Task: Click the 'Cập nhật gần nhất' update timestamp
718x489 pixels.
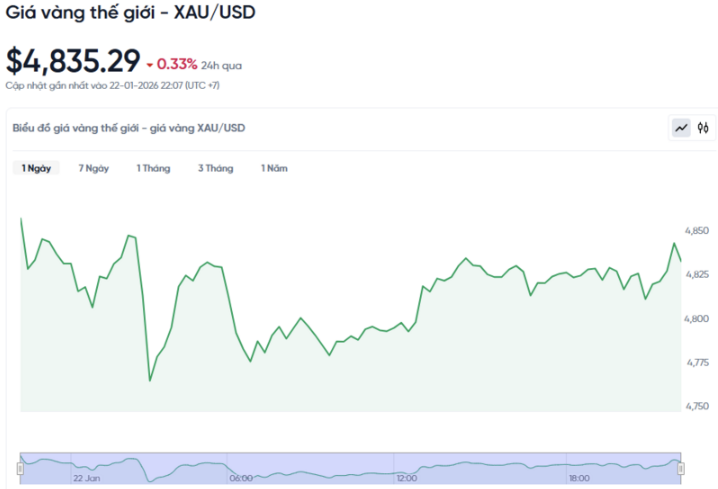Action: [113, 87]
